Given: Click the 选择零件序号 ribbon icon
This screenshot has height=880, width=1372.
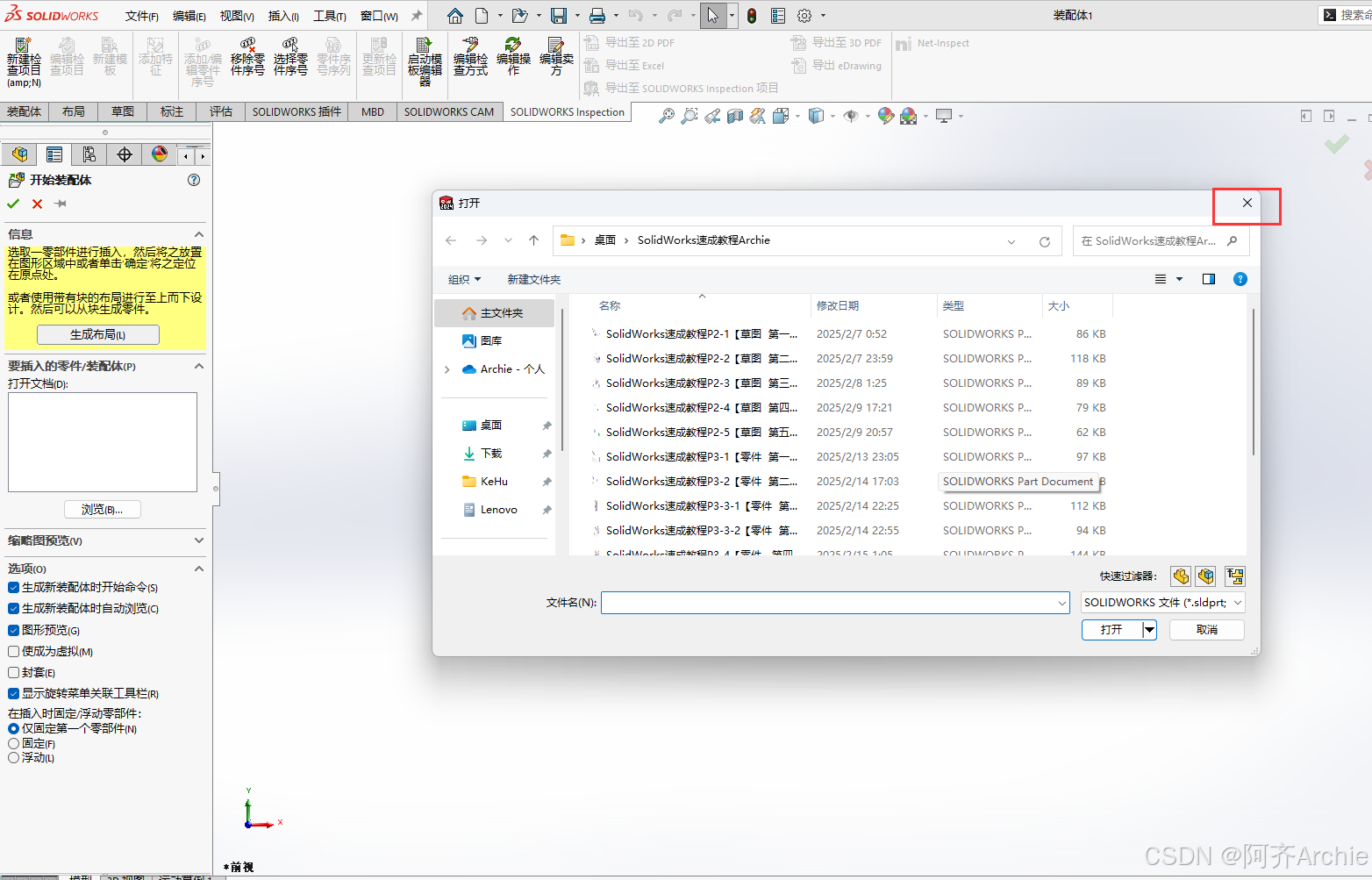Looking at the screenshot, I should click(290, 57).
